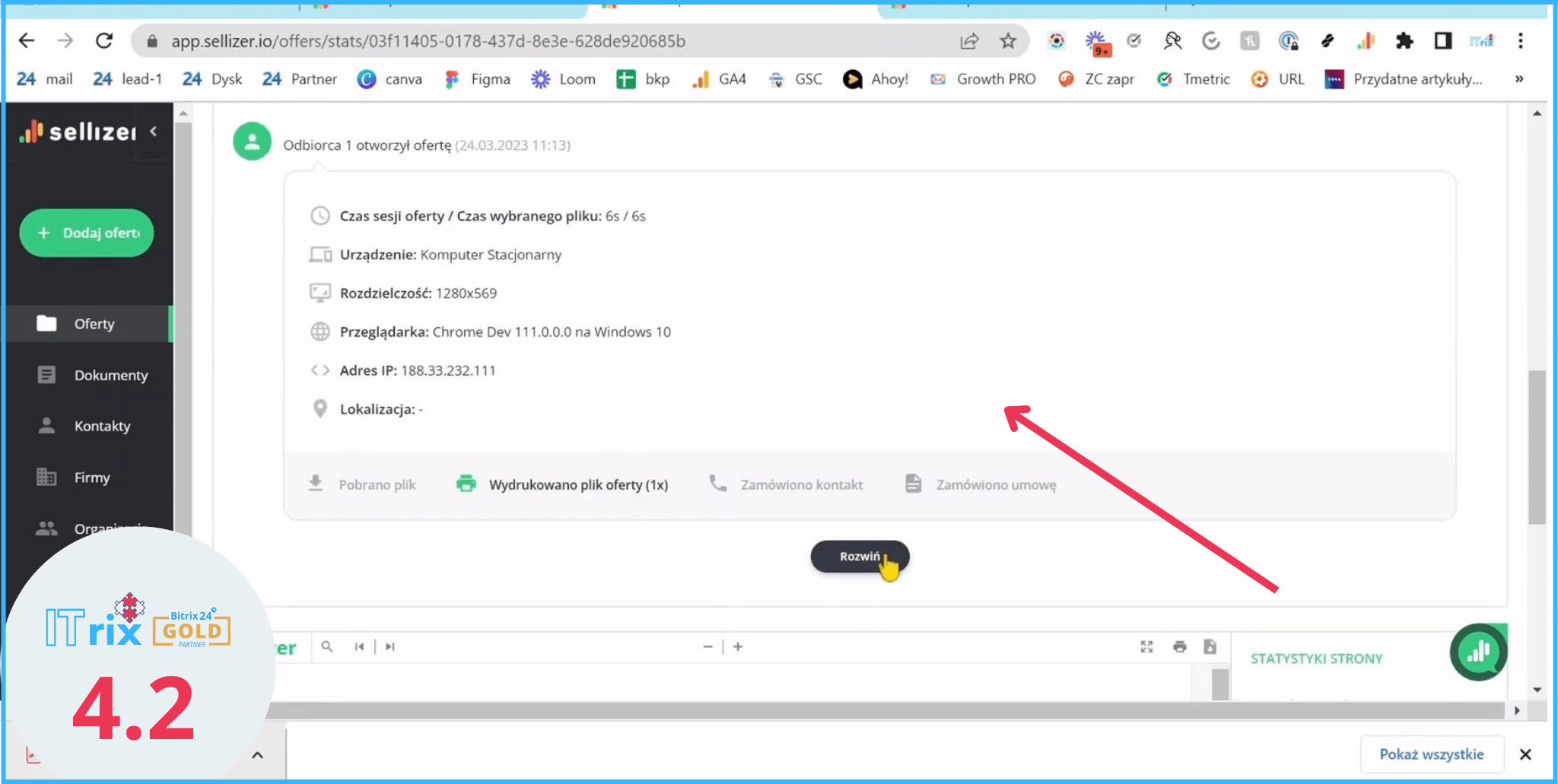Image resolution: width=1558 pixels, height=784 pixels.
Task: Go to Kontakty in the sidebar
Action: (102, 426)
